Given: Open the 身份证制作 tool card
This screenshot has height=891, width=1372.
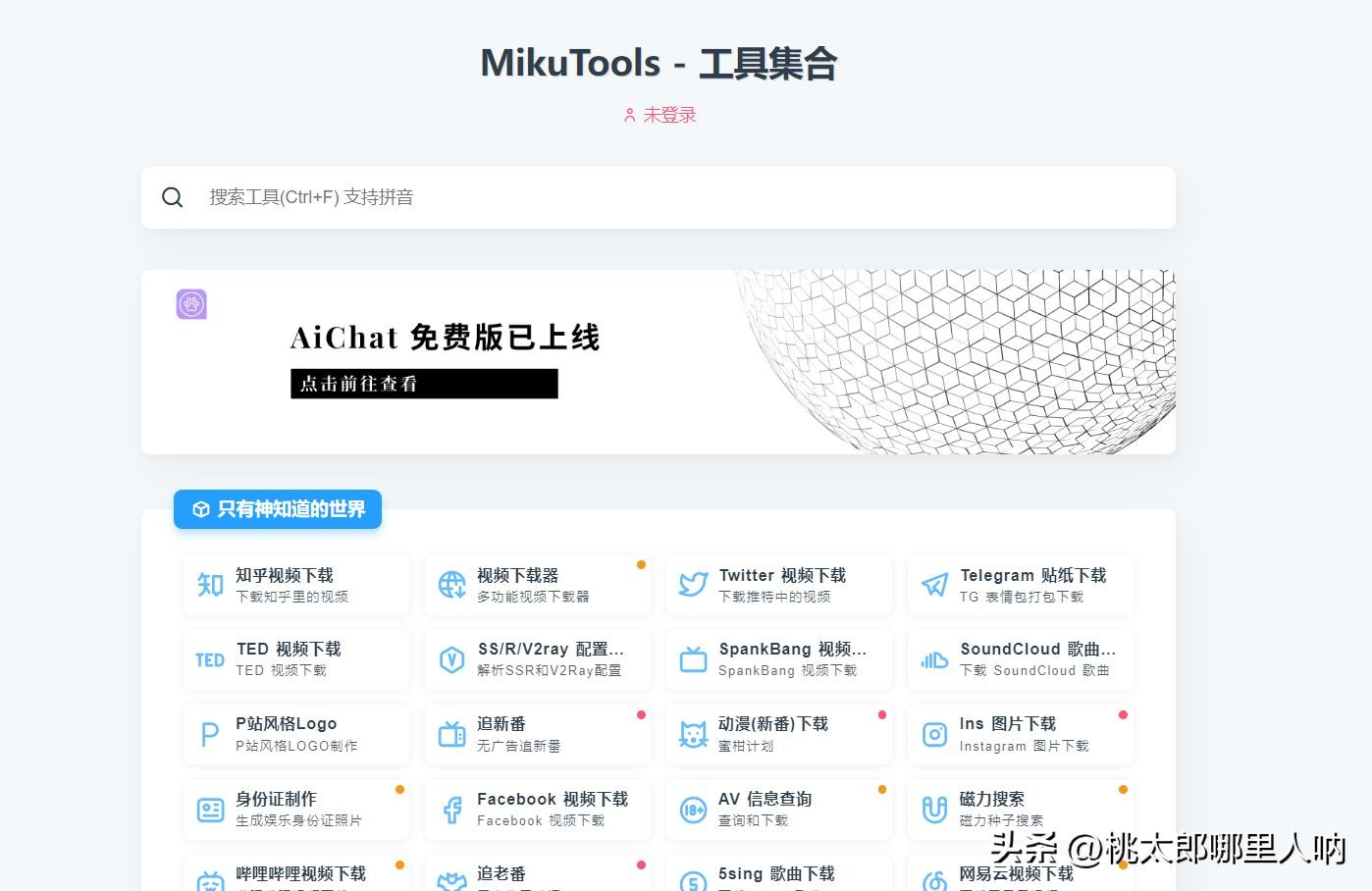Looking at the screenshot, I should click(x=296, y=809).
